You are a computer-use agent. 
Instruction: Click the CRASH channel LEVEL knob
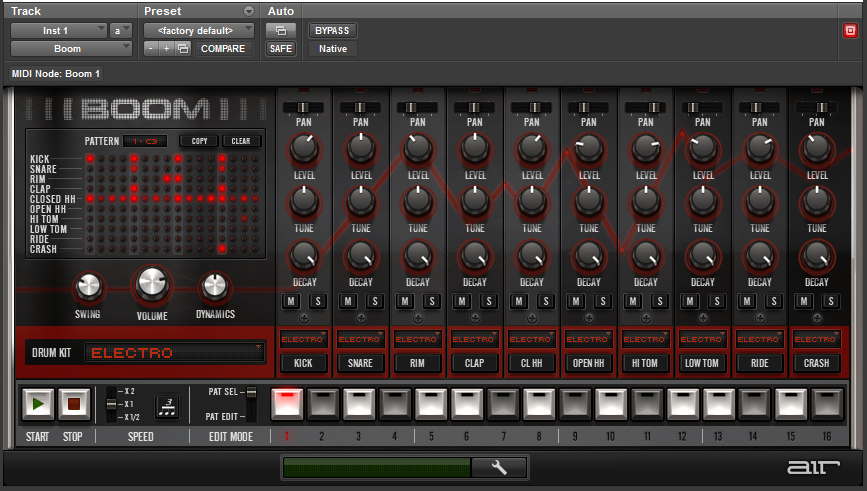pyautogui.click(x=817, y=149)
